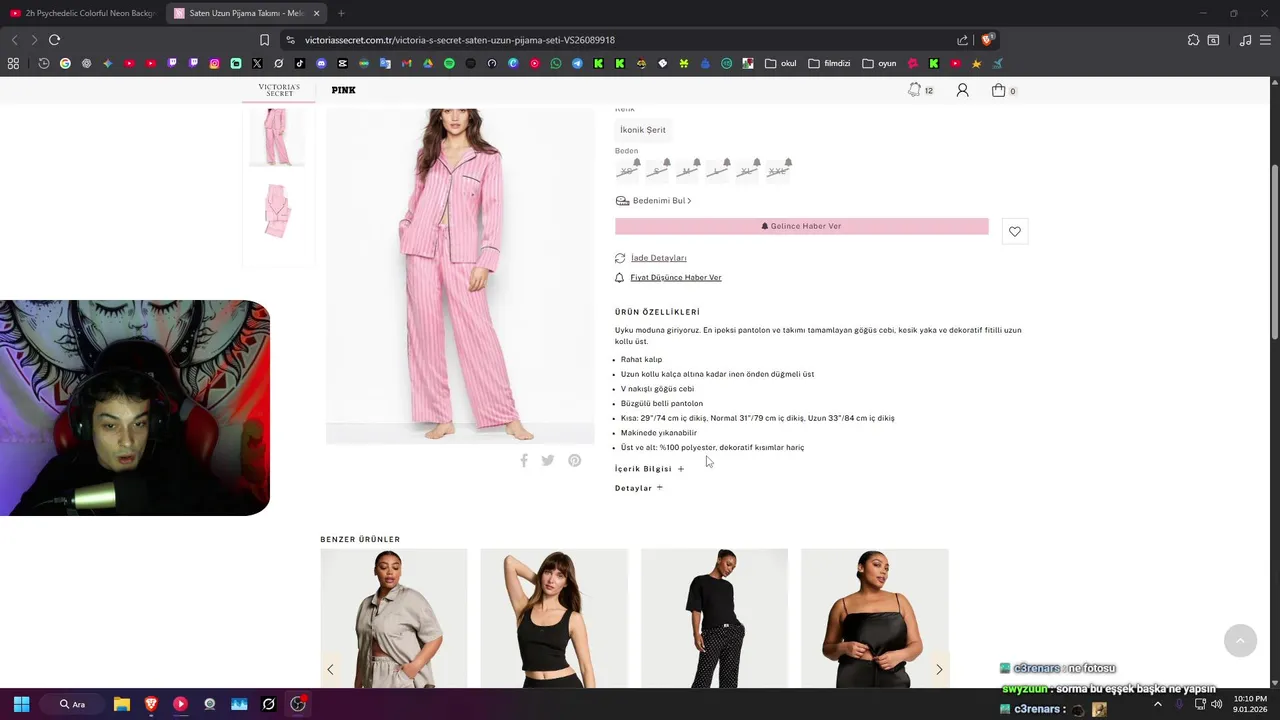Switch to the Psychedelic Colorful Neon tab
This screenshot has height=720, width=1280.
point(82,13)
